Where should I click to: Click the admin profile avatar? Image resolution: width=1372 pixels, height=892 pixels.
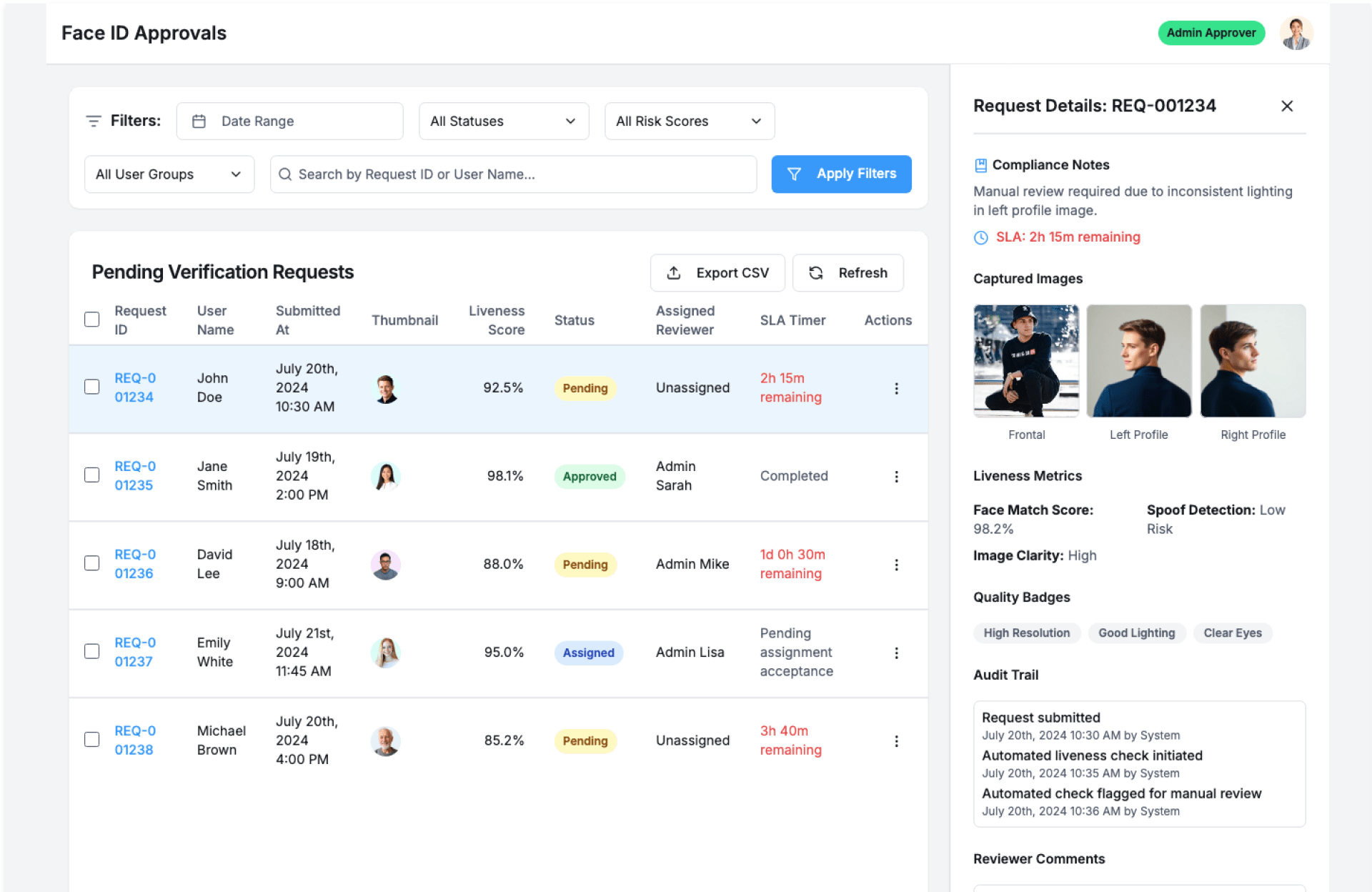1296,33
